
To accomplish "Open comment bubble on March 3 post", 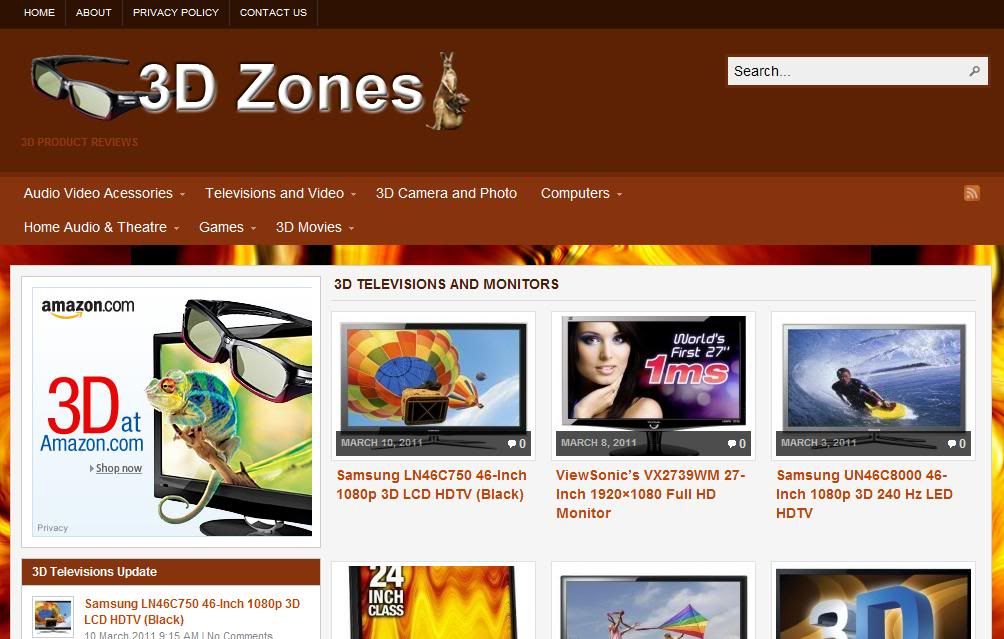I will pos(957,443).
